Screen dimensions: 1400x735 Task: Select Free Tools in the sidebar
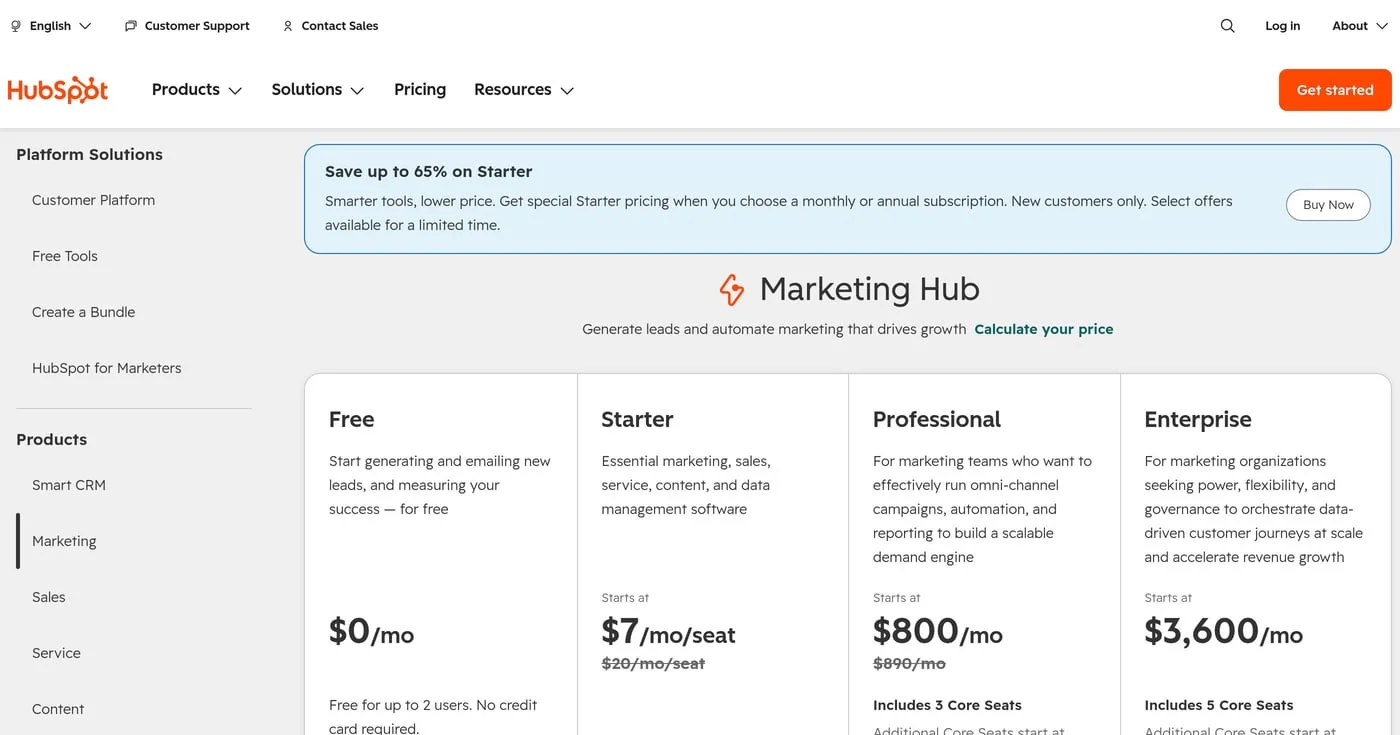[x=65, y=256]
